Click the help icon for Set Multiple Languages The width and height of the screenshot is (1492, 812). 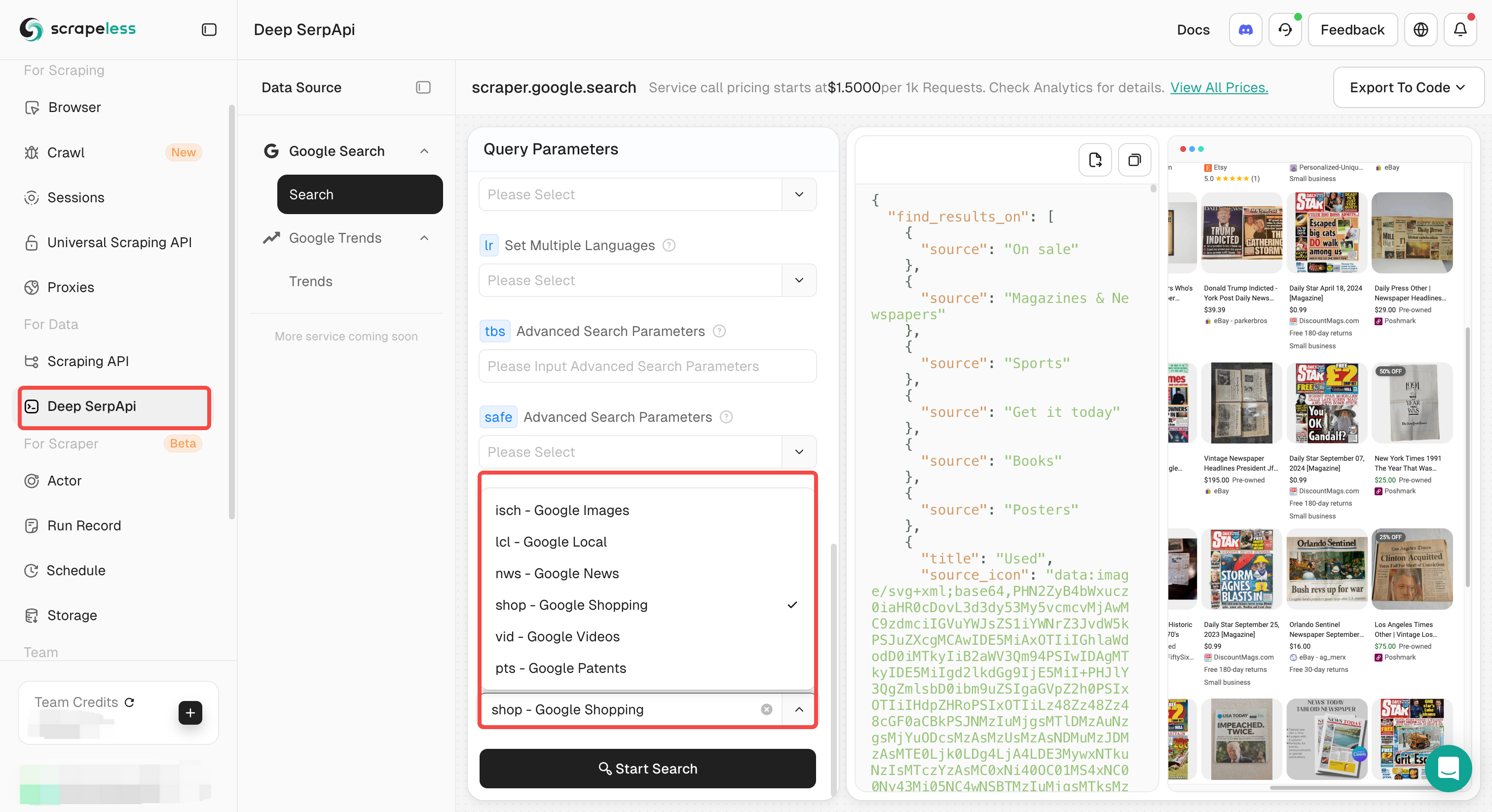tap(669, 246)
